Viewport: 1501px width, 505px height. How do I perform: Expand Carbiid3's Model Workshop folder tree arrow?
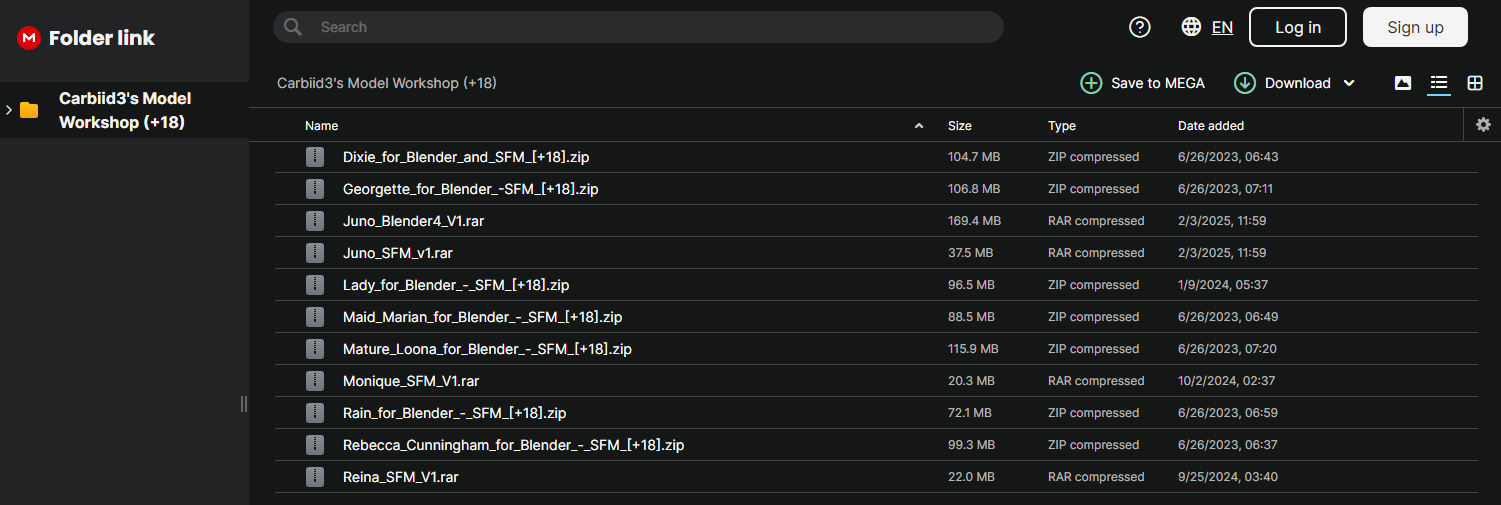tap(9, 109)
